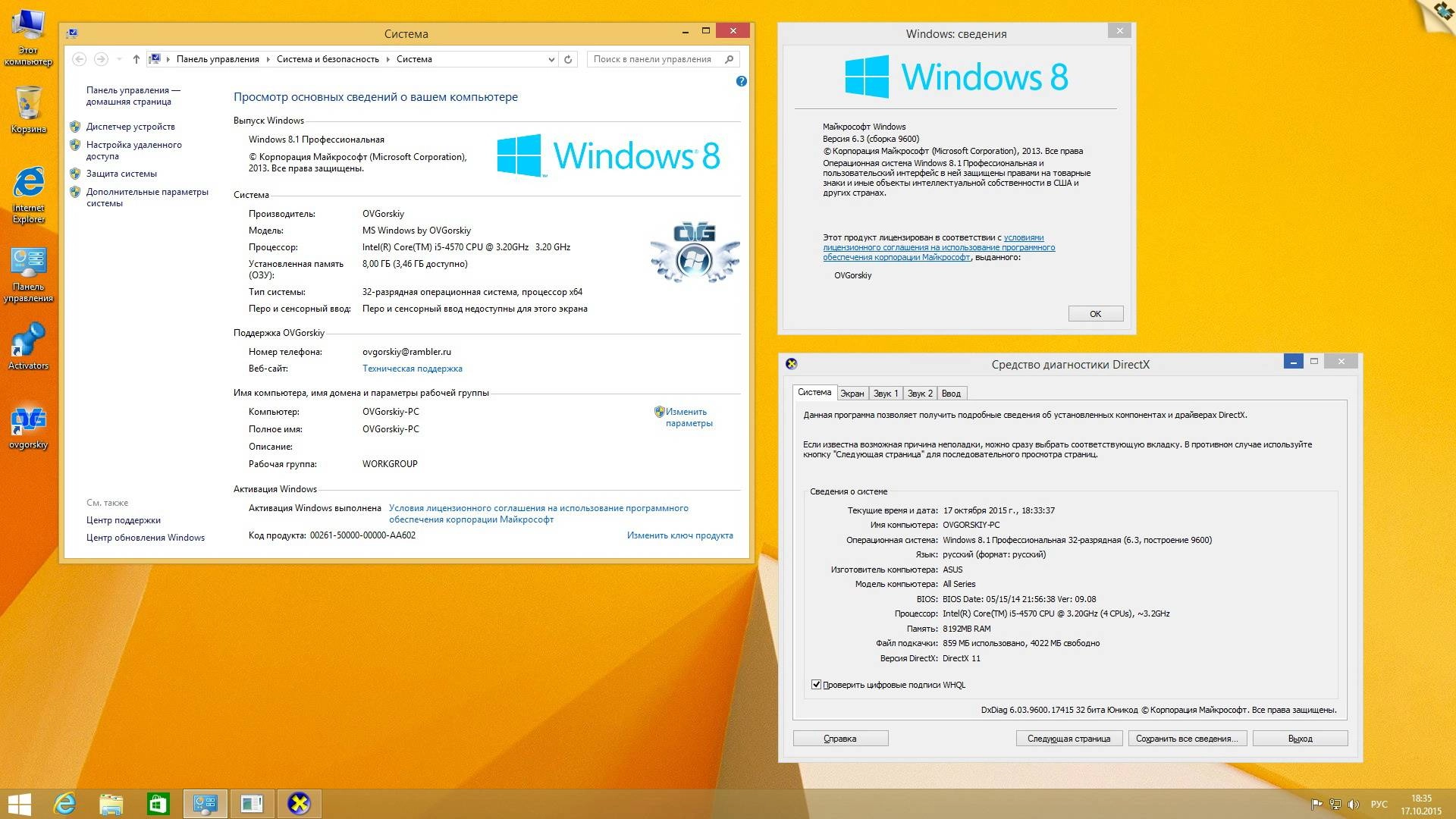Click the product code '00261-50000-00000-AA602'
This screenshot has height=819, width=1456.
point(362,535)
